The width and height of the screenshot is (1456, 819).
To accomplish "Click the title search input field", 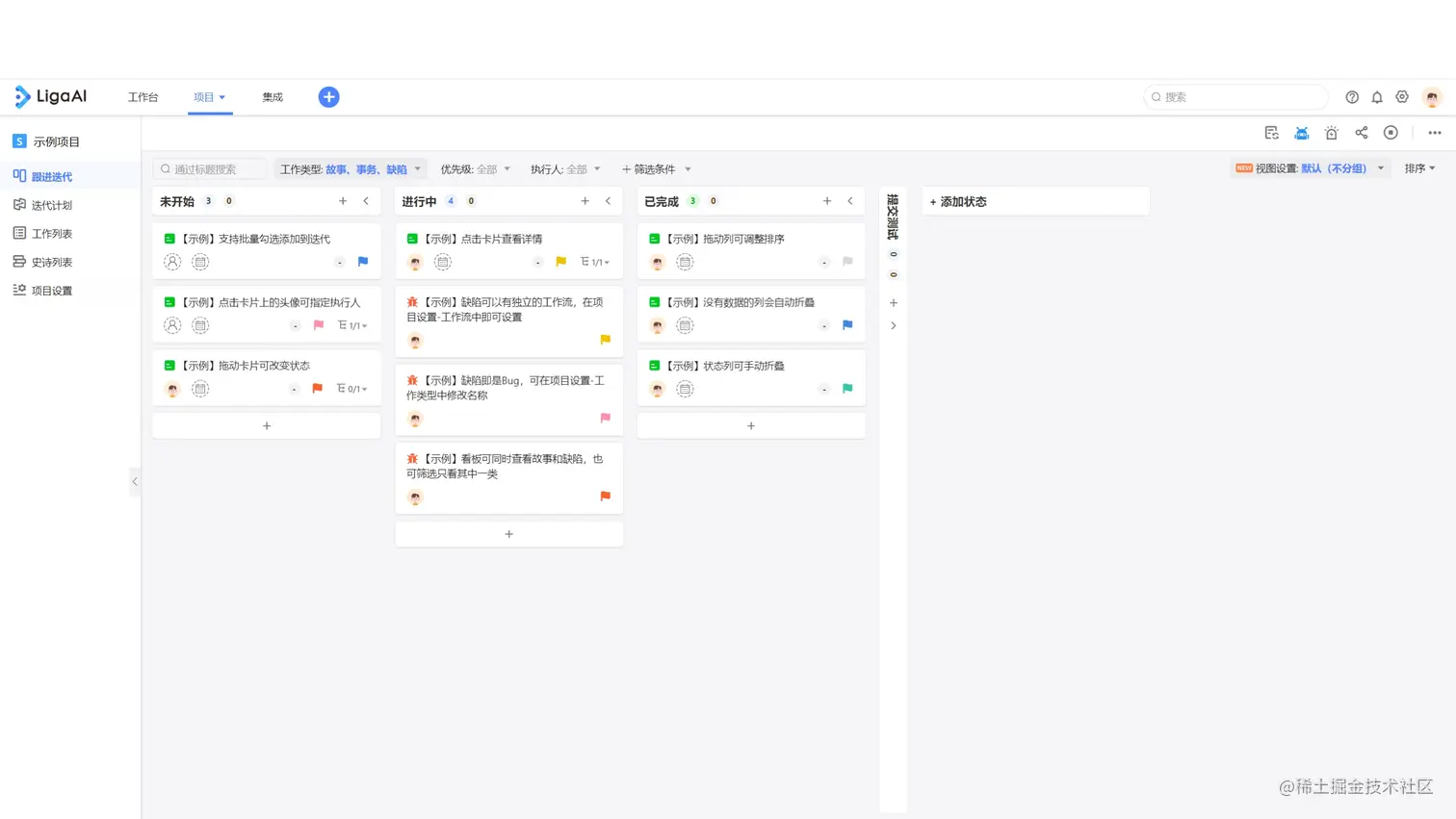I will coord(212,168).
